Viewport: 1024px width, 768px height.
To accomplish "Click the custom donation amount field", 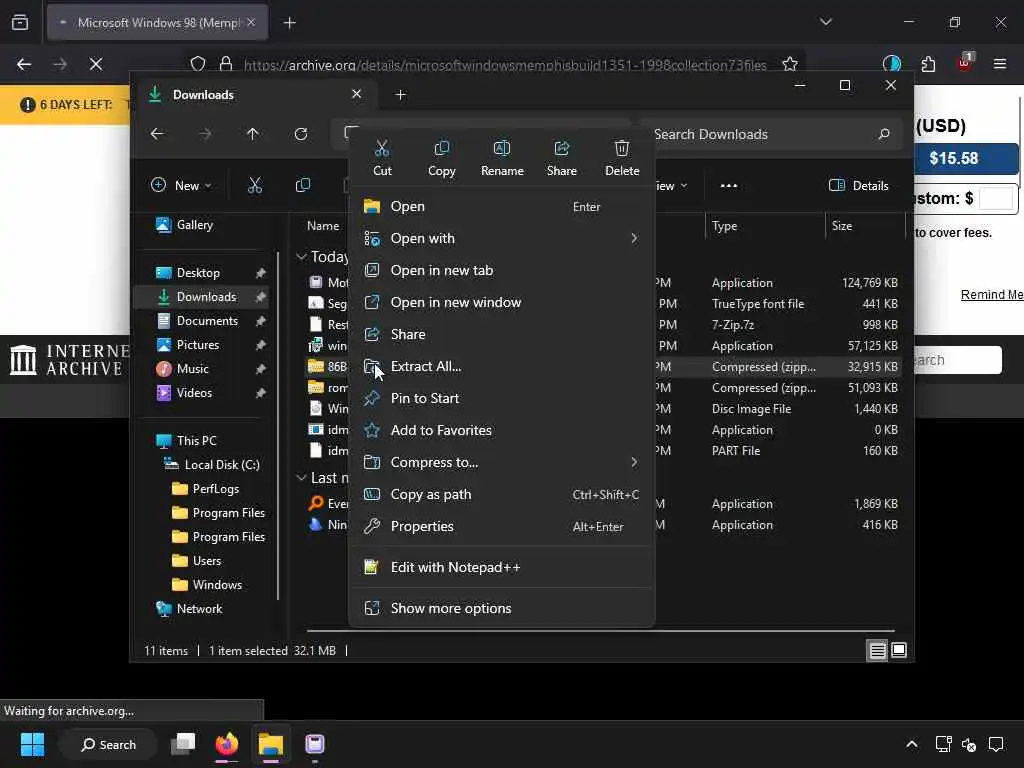I will pos(995,199).
